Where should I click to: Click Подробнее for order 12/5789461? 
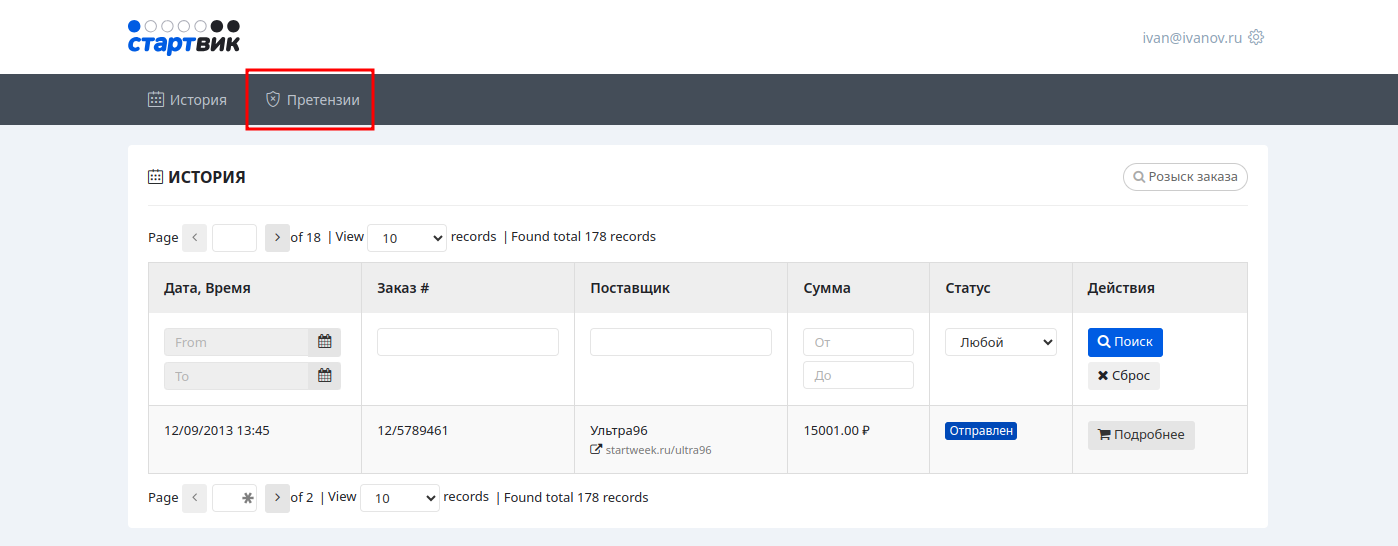click(1141, 435)
